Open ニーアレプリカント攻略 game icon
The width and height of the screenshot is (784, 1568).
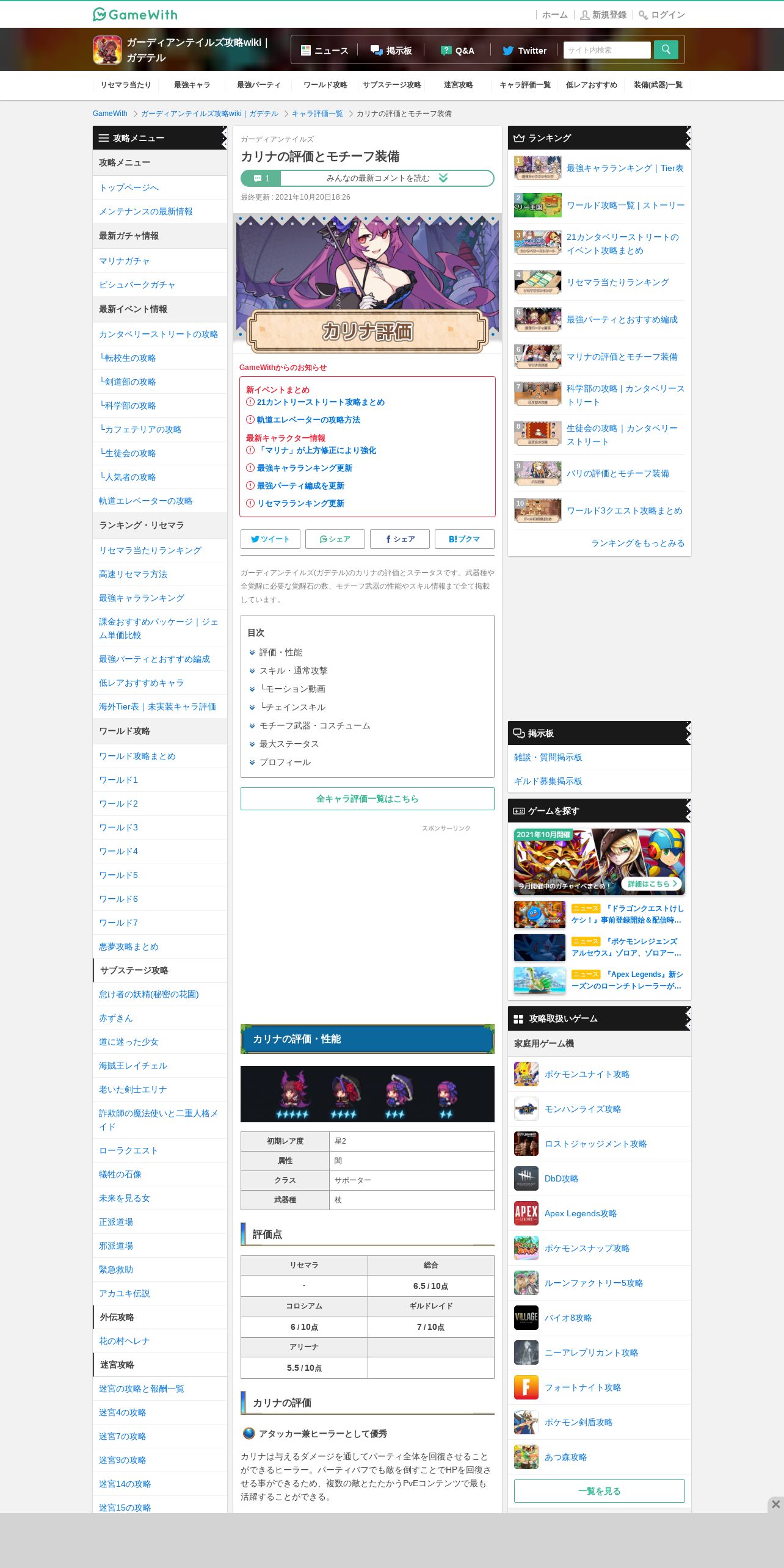click(x=526, y=1352)
